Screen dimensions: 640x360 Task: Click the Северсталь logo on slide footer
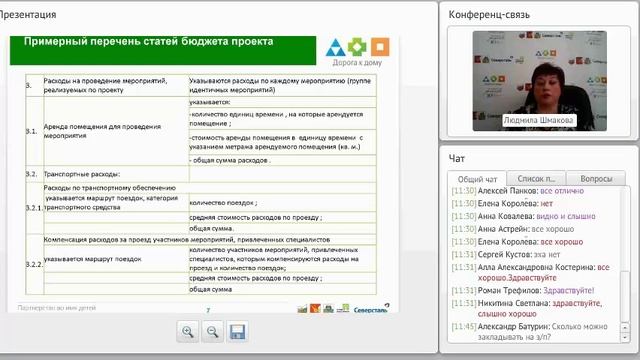point(371,309)
